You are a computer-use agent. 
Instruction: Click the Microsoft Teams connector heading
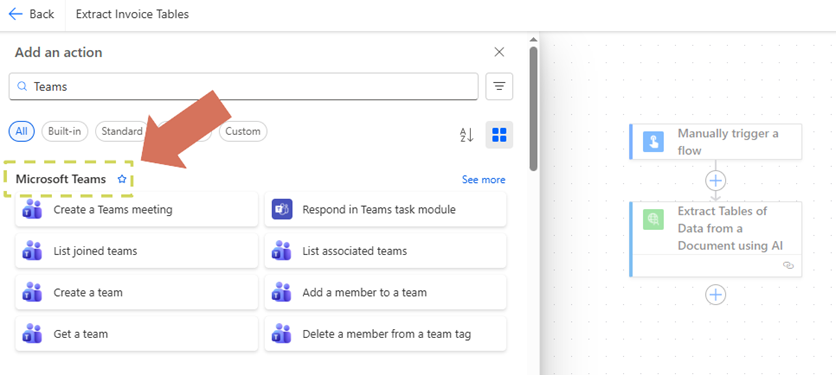pos(61,179)
